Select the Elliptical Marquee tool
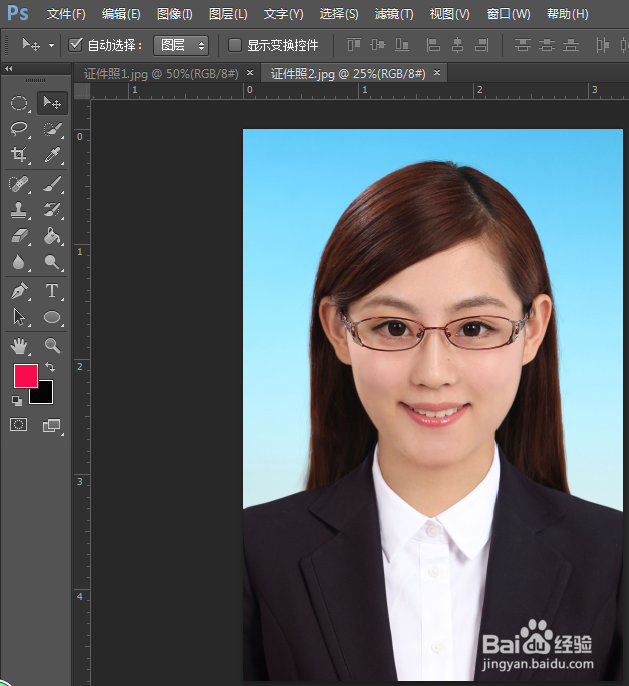The width and height of the screenshot is (629, 686). (x=19, y=103)
